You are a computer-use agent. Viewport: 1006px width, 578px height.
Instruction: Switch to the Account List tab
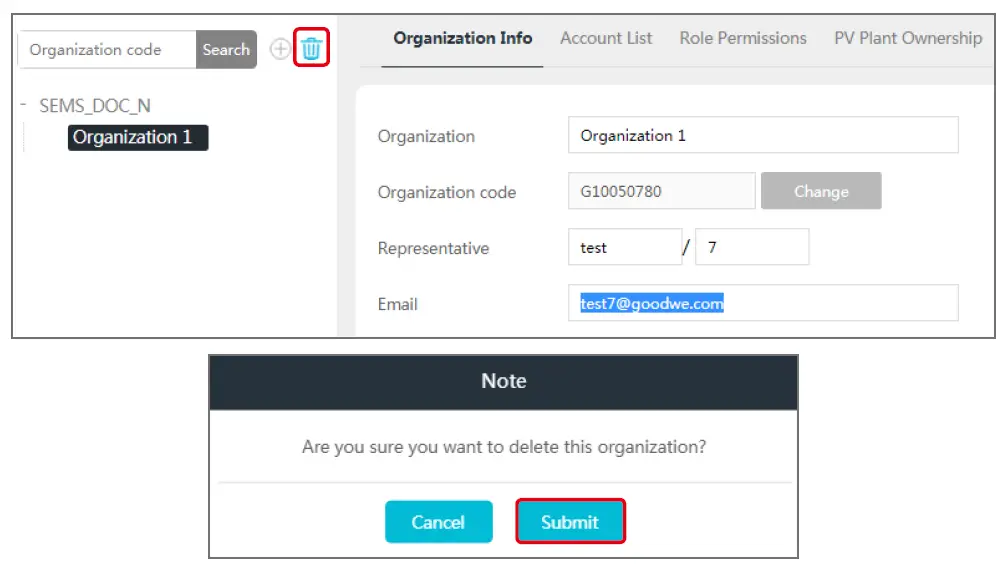[606, 38]
